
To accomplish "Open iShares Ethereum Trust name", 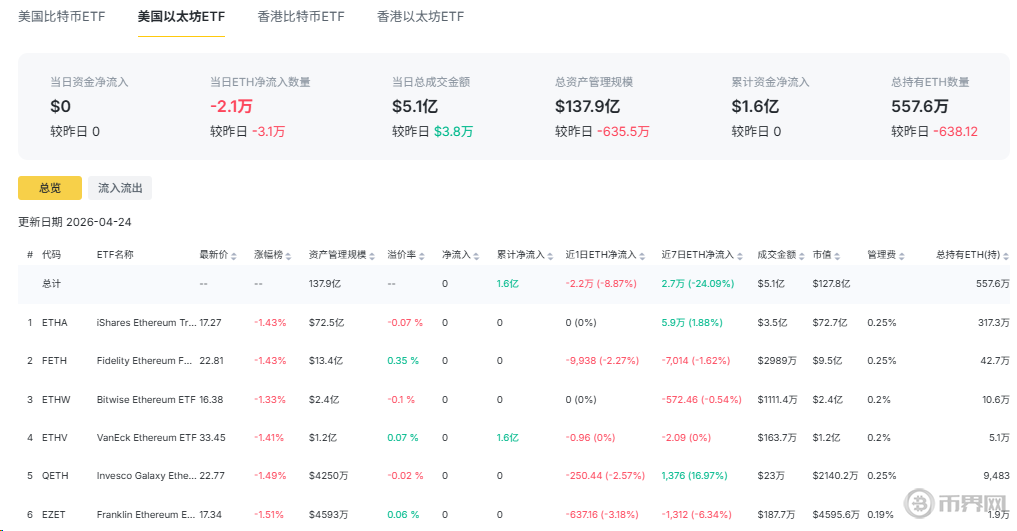I will click(147, 322).
